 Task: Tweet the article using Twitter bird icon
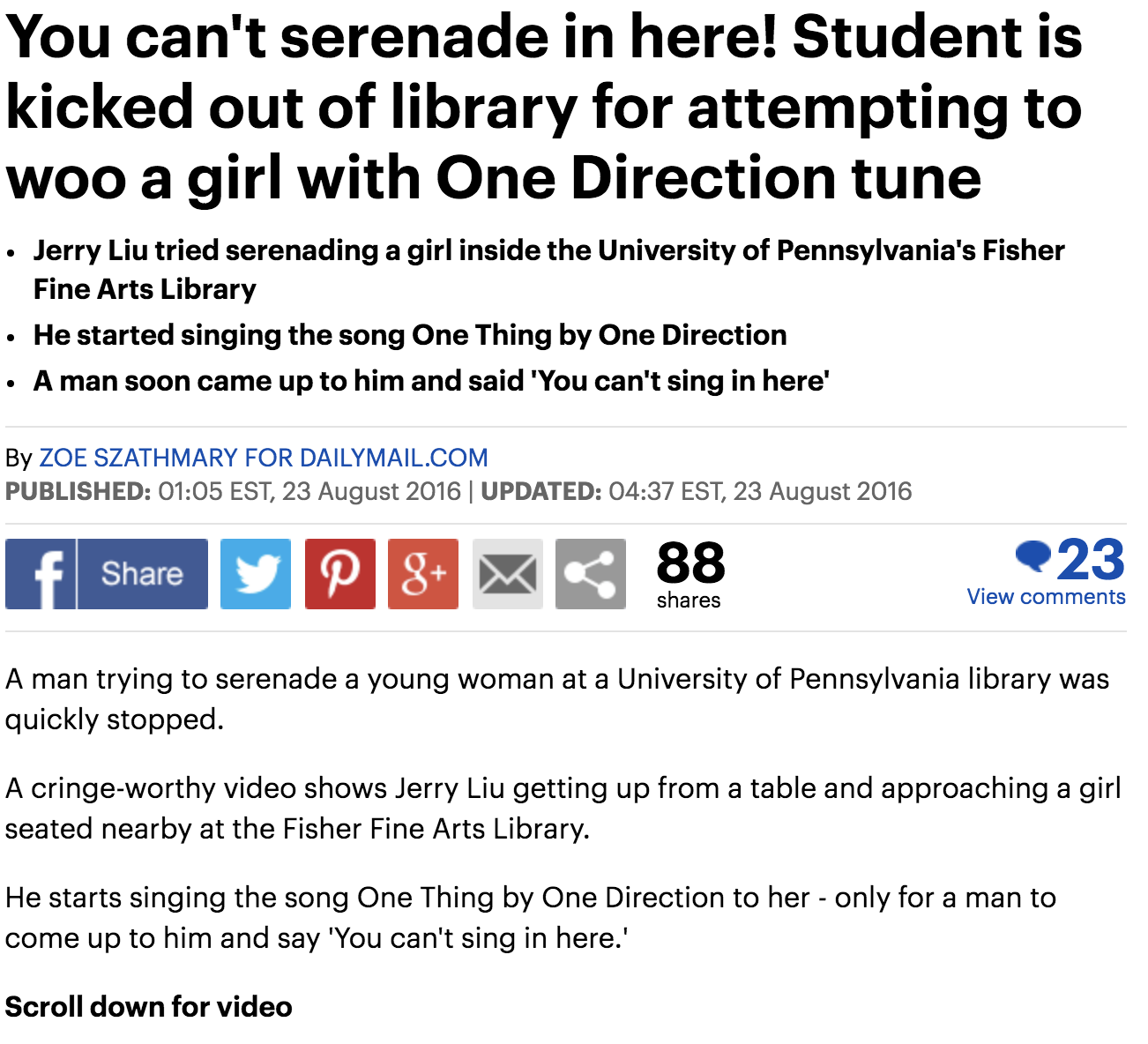pos(256,574)
